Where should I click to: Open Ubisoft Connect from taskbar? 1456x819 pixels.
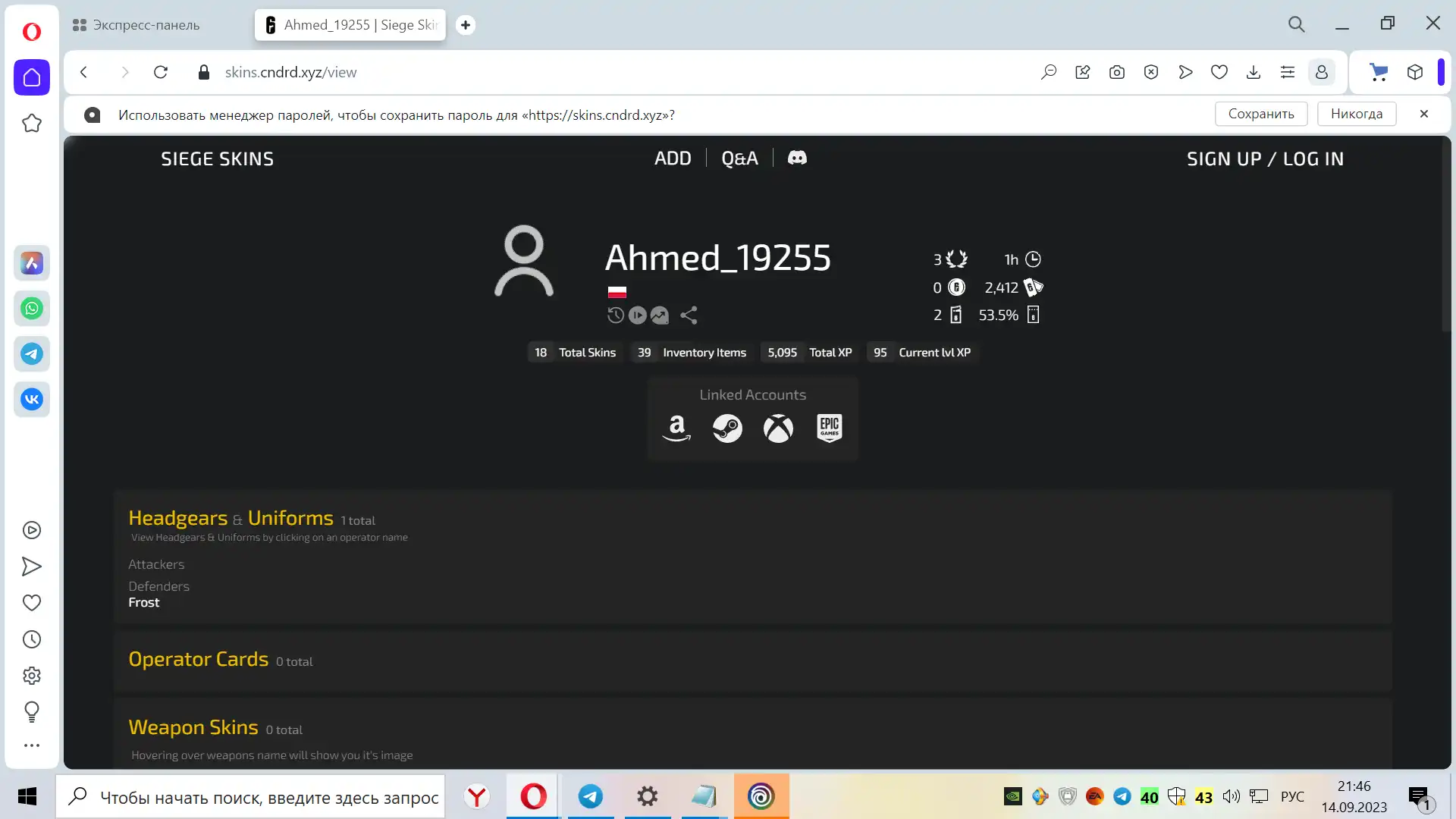[761, 796]
